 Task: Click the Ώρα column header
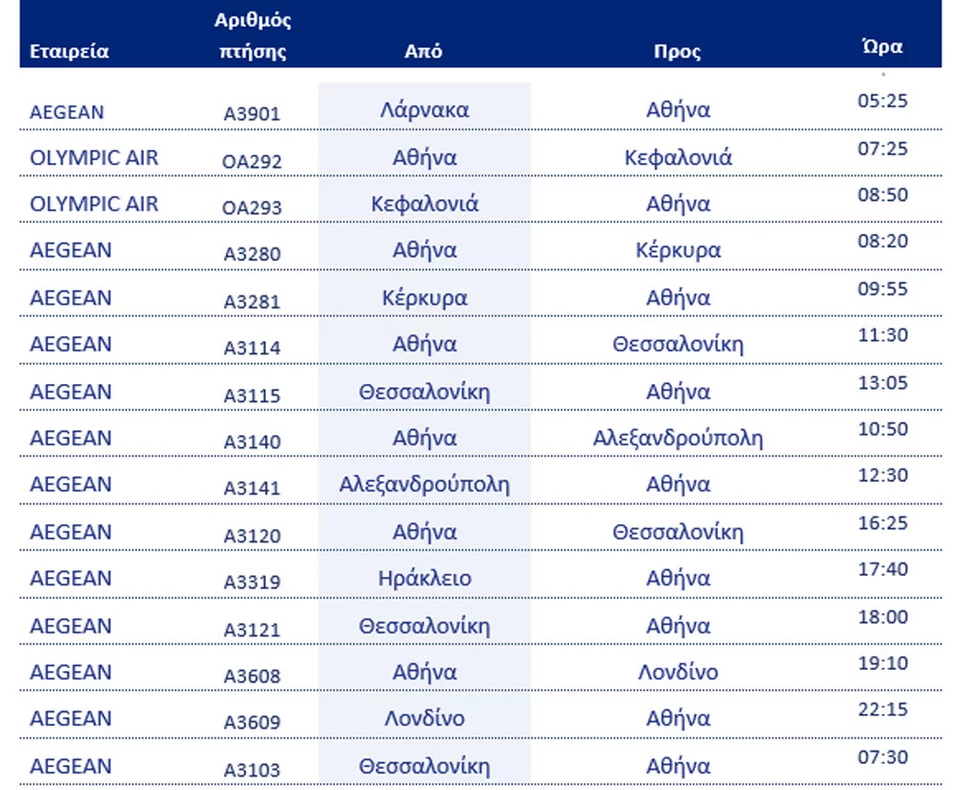coord(882,46)
